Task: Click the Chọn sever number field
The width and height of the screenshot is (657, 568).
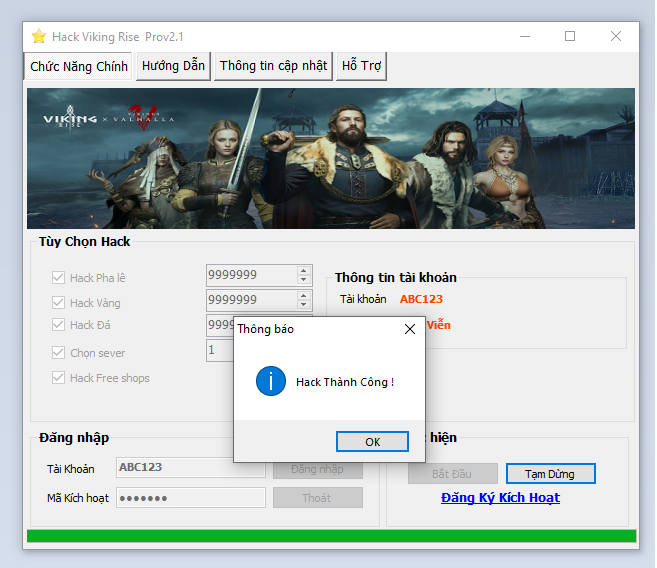Action: point(220,350)
